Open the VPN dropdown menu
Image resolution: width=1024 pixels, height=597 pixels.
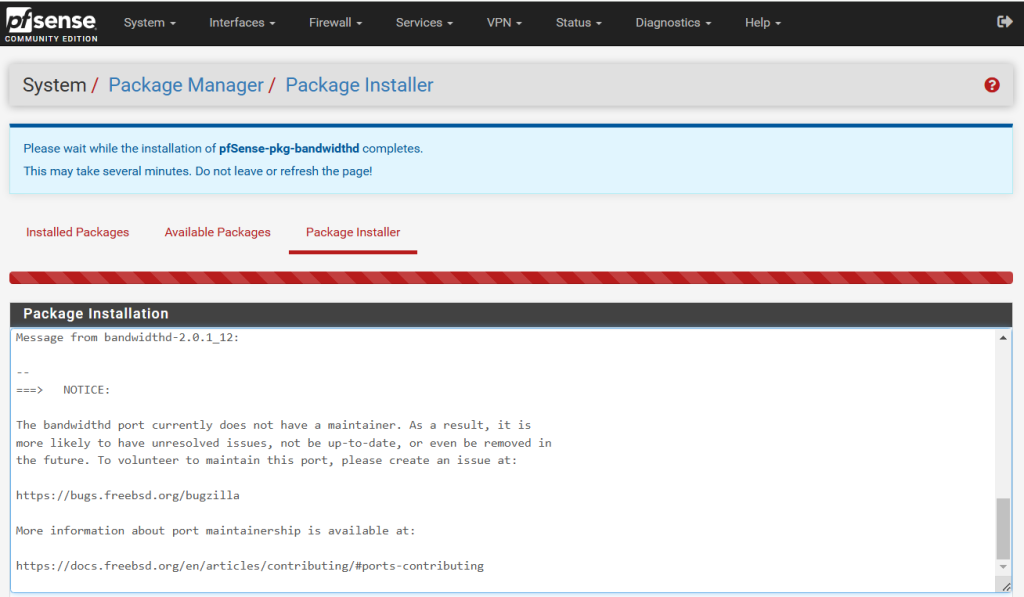(504, 23)
